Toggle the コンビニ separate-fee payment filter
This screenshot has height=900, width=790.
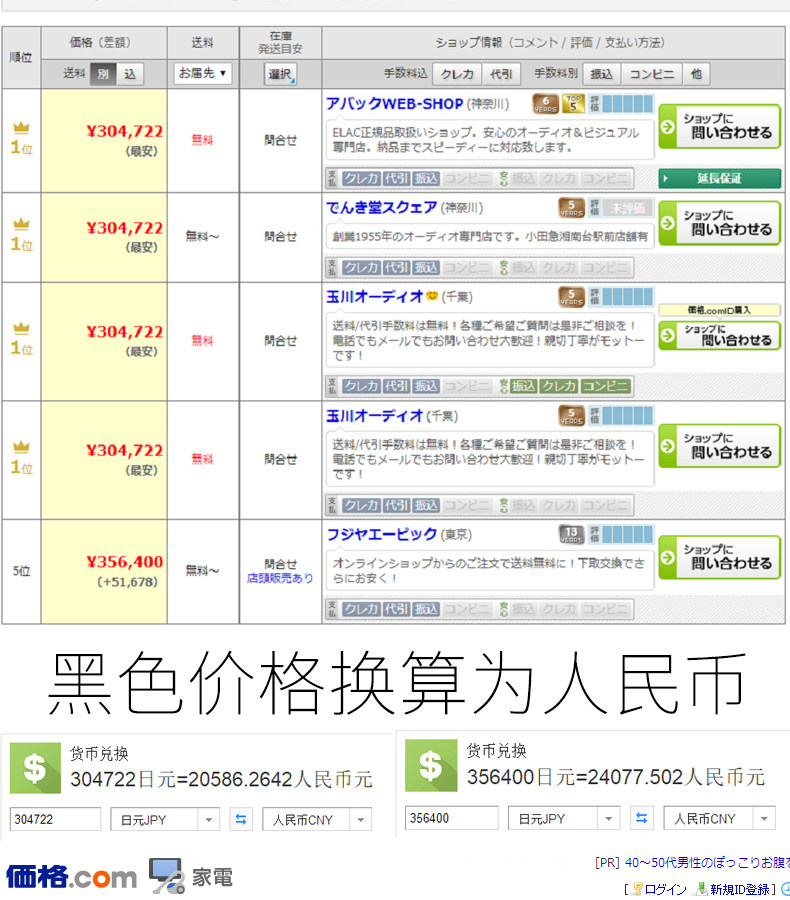pos(652,74)
